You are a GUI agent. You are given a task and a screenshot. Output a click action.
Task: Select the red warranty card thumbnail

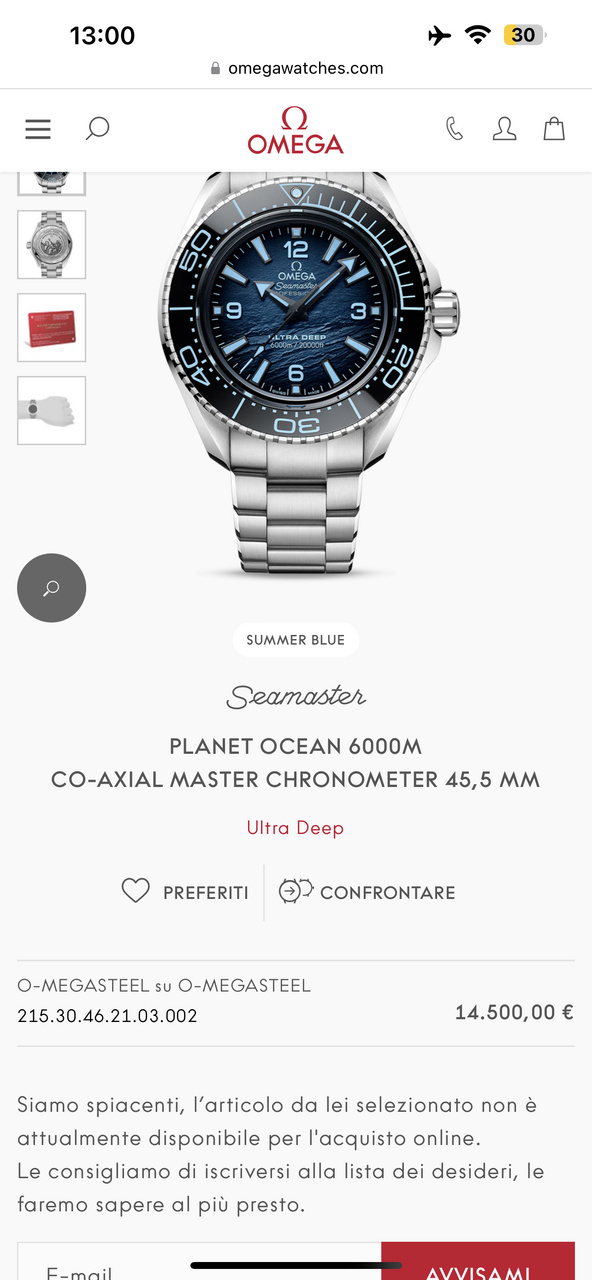pyautogui.click(x=52, y=328)
